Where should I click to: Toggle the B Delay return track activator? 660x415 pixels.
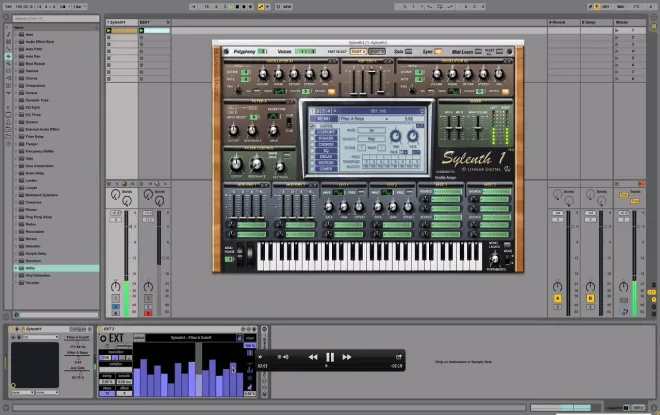point(590,298)
